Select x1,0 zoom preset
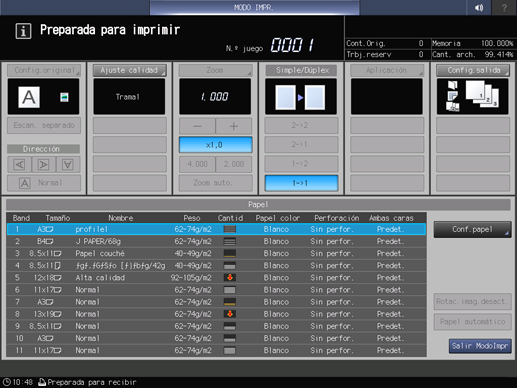 tap(215, 145)
